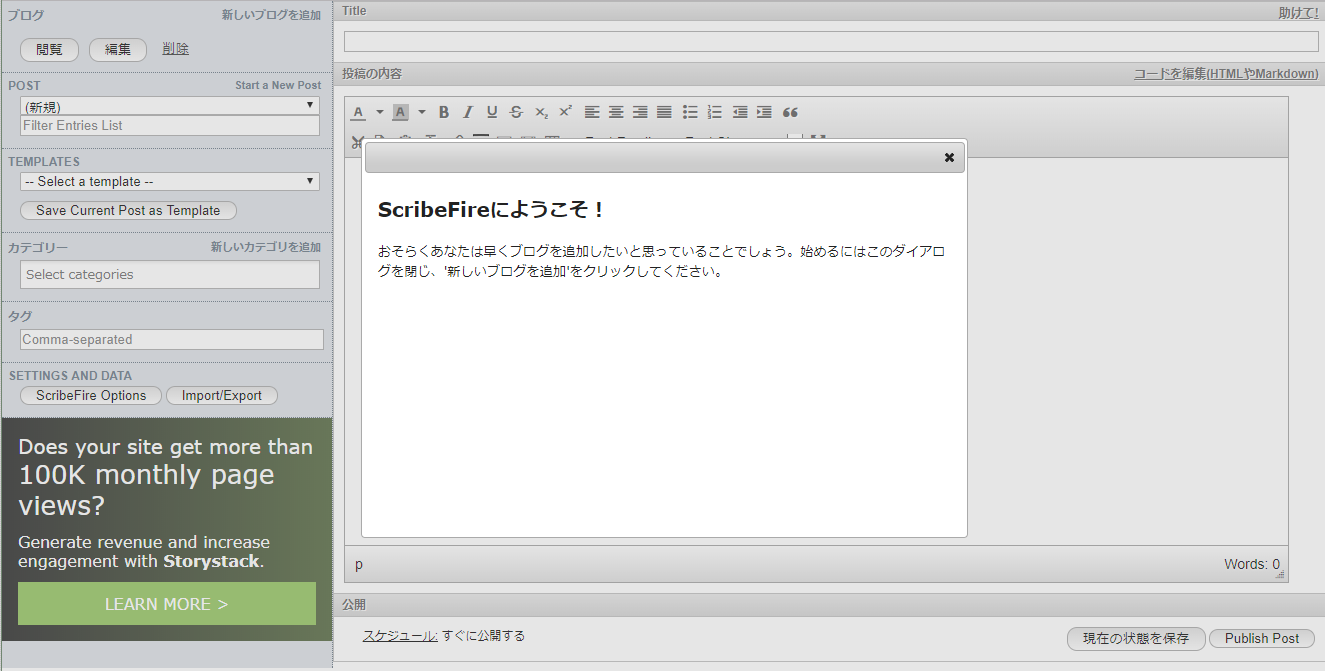Toggle italic formatting in the editor toolbar

pos(468,112)
